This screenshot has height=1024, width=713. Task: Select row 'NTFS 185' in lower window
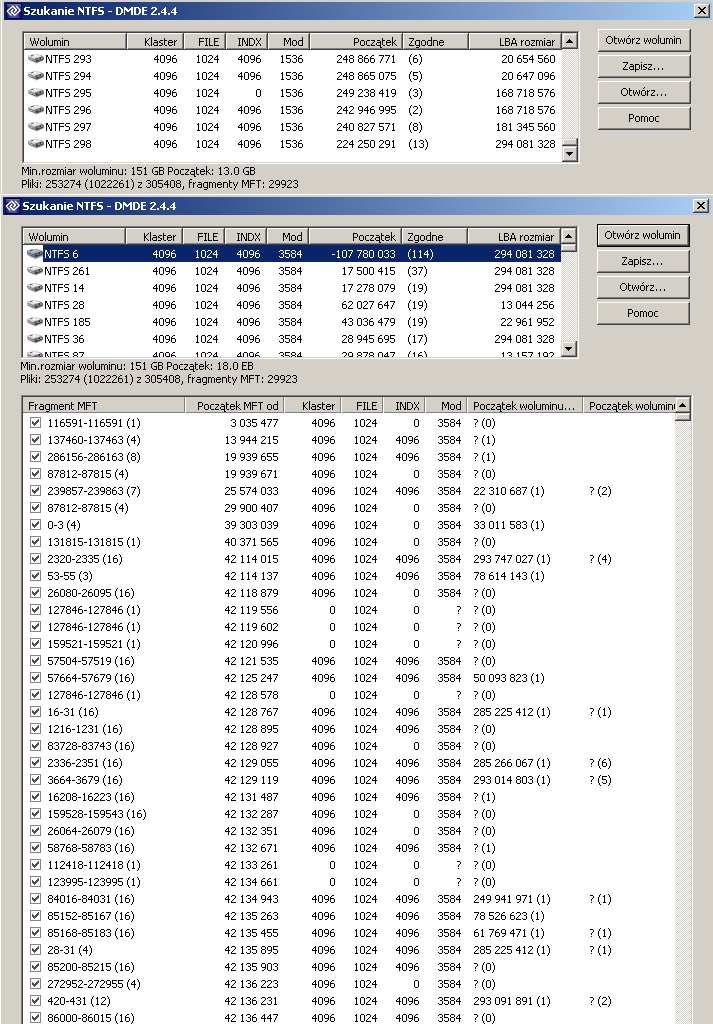pyautogui.click(x=291, y=321)
